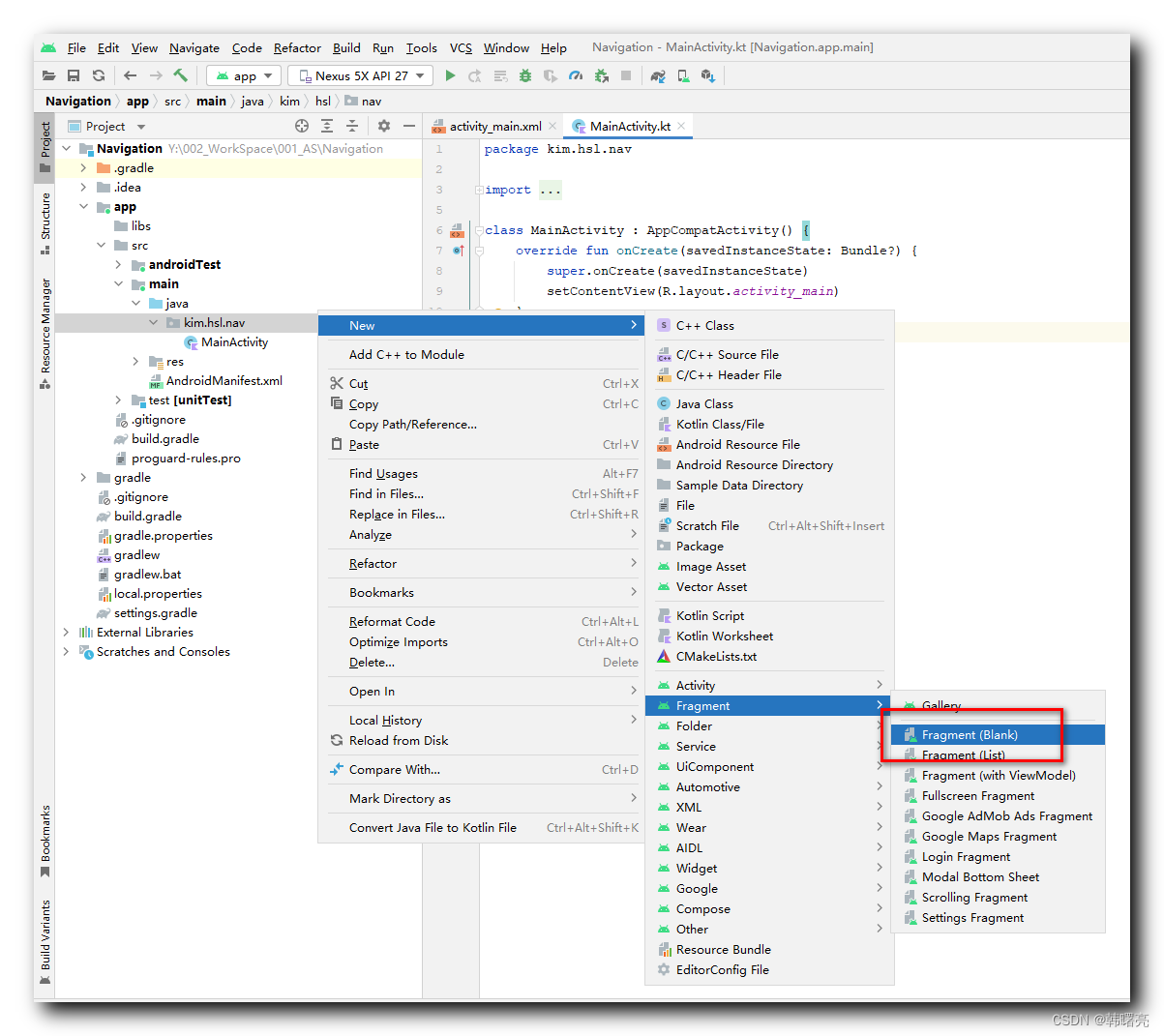Open the app run configuration dropdown
Screen dimensions: 1164x1036
tap(245, 75)
